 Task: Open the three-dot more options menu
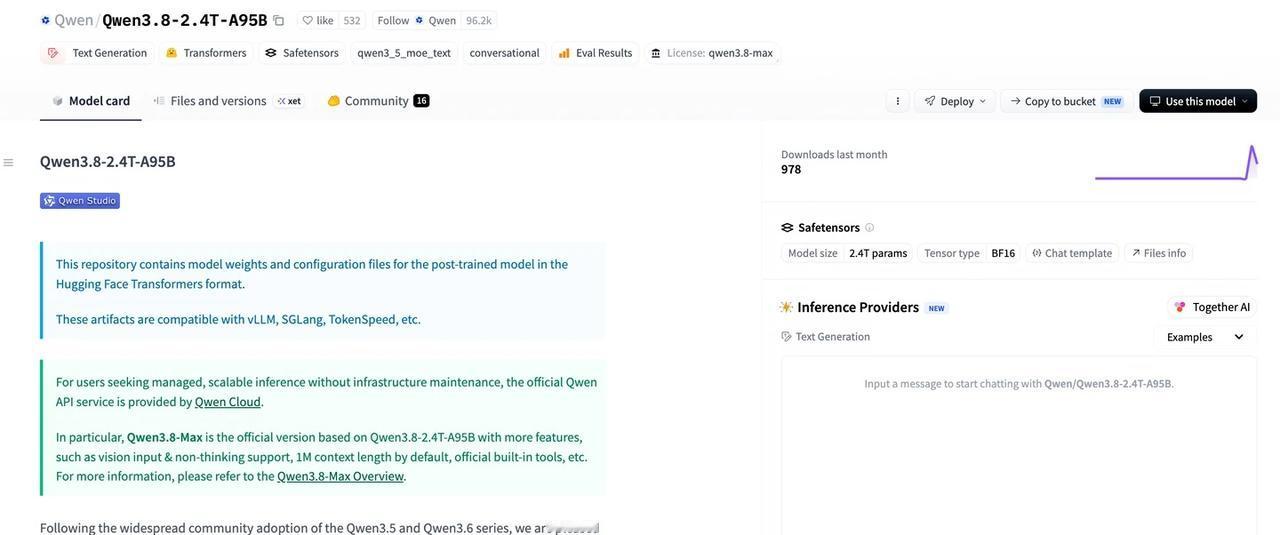[898, 101]
